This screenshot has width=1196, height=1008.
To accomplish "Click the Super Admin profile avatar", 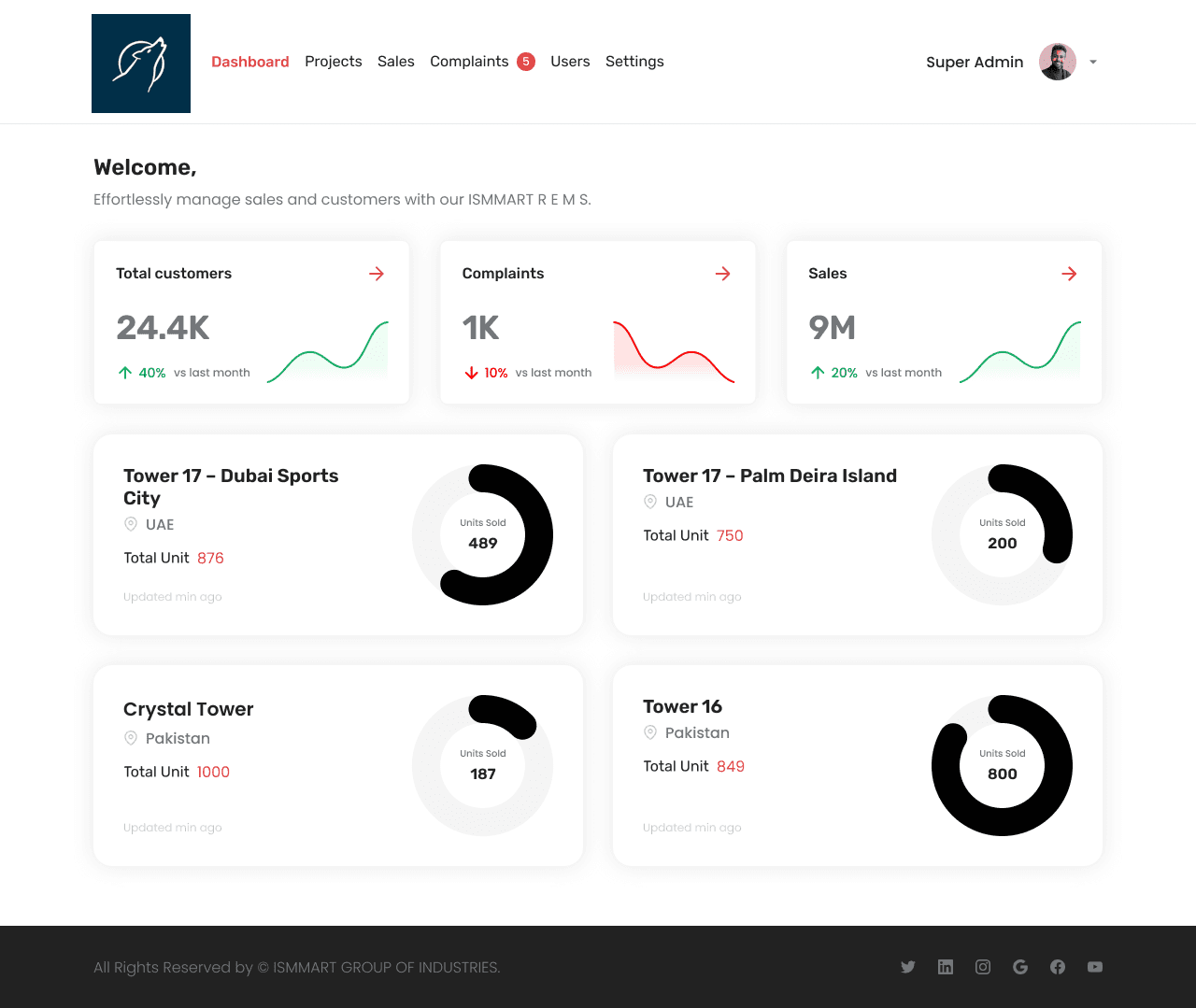I will click(1058, 62).
